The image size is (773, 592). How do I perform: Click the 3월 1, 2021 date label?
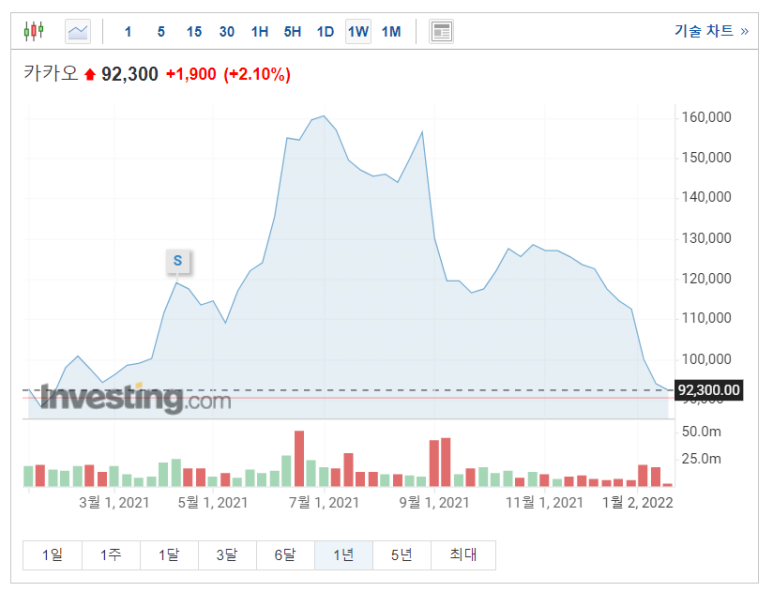(114, 503)
